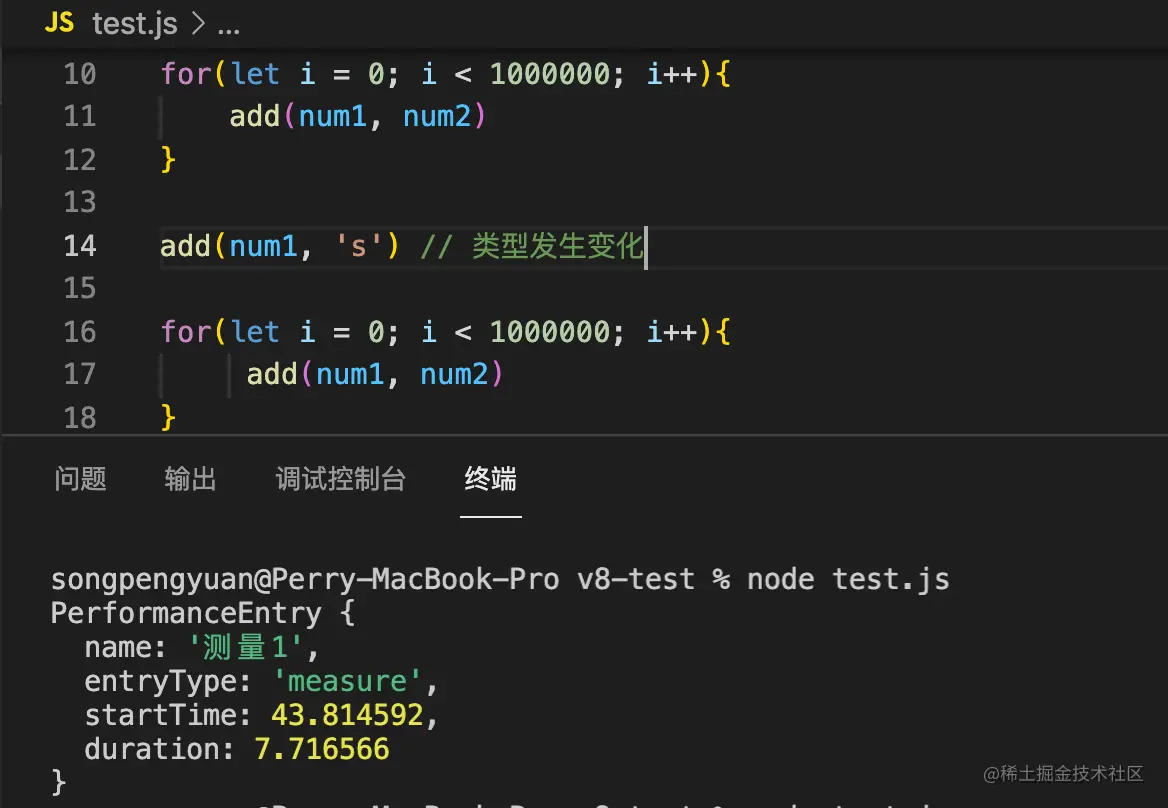
Task: Click the JS file icon in breadcrumb
Action: coord(60,23)
